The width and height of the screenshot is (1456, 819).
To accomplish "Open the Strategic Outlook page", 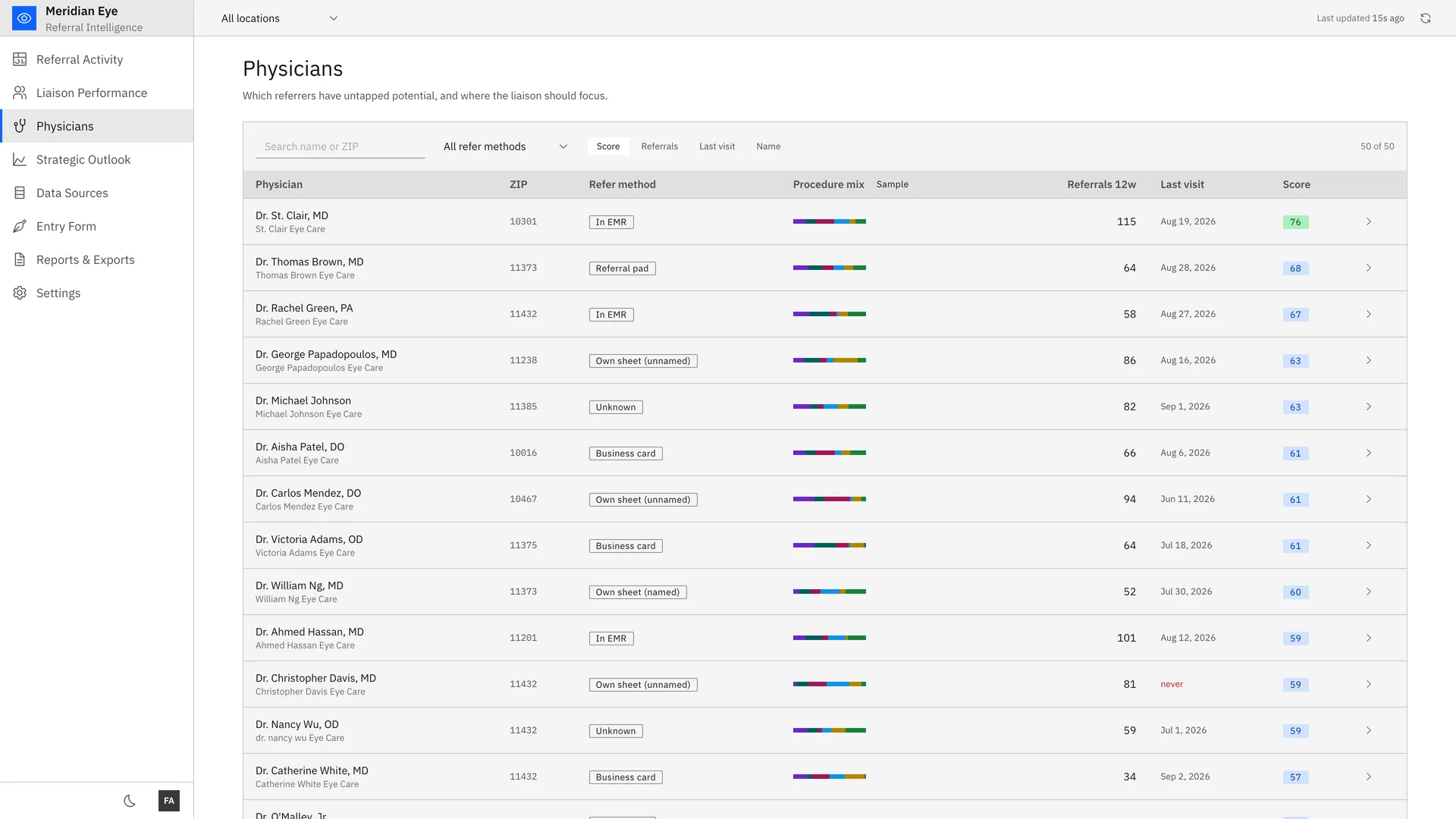I will (x=97, y=159).
